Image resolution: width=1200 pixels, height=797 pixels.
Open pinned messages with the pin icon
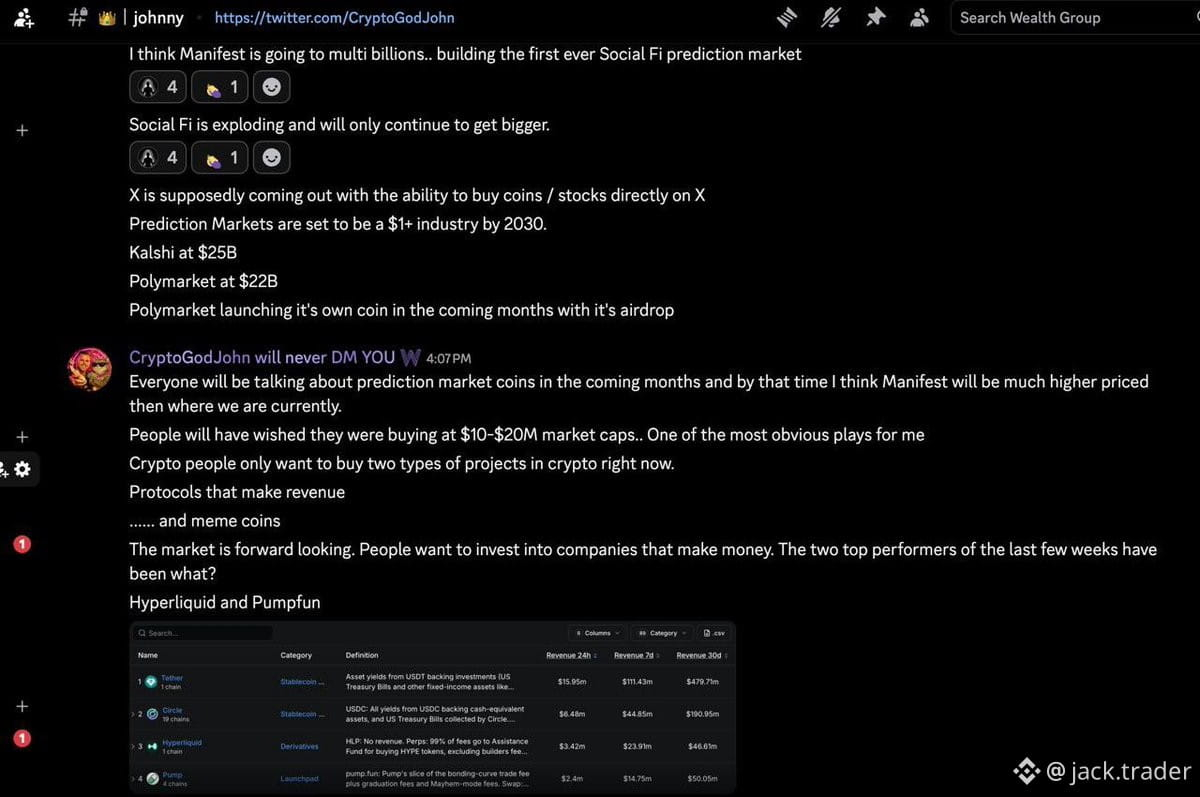[876, 17]
